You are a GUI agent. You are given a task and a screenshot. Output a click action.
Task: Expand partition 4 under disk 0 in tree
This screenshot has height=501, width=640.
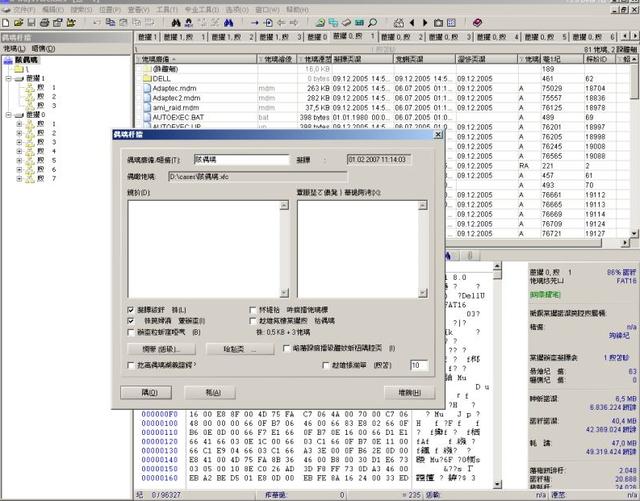[19, 151]
